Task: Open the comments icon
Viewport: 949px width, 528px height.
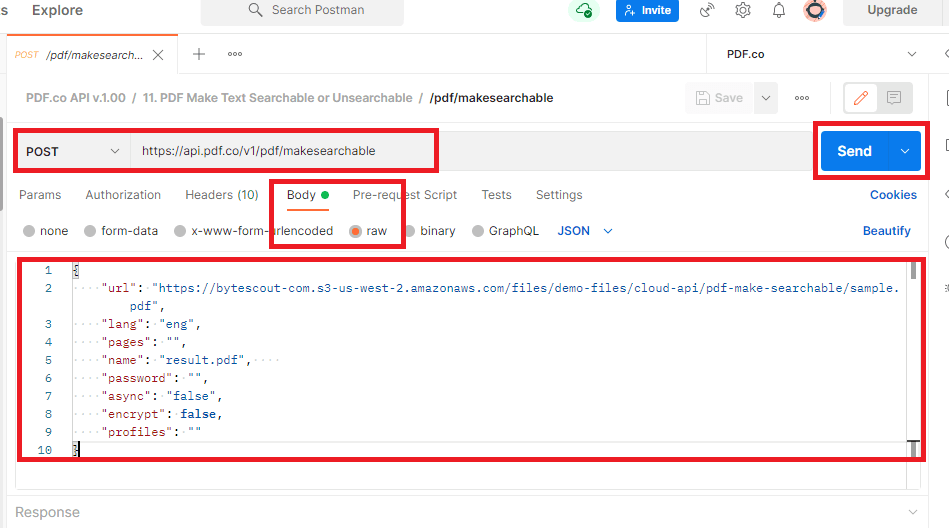Action: point(894,98)
